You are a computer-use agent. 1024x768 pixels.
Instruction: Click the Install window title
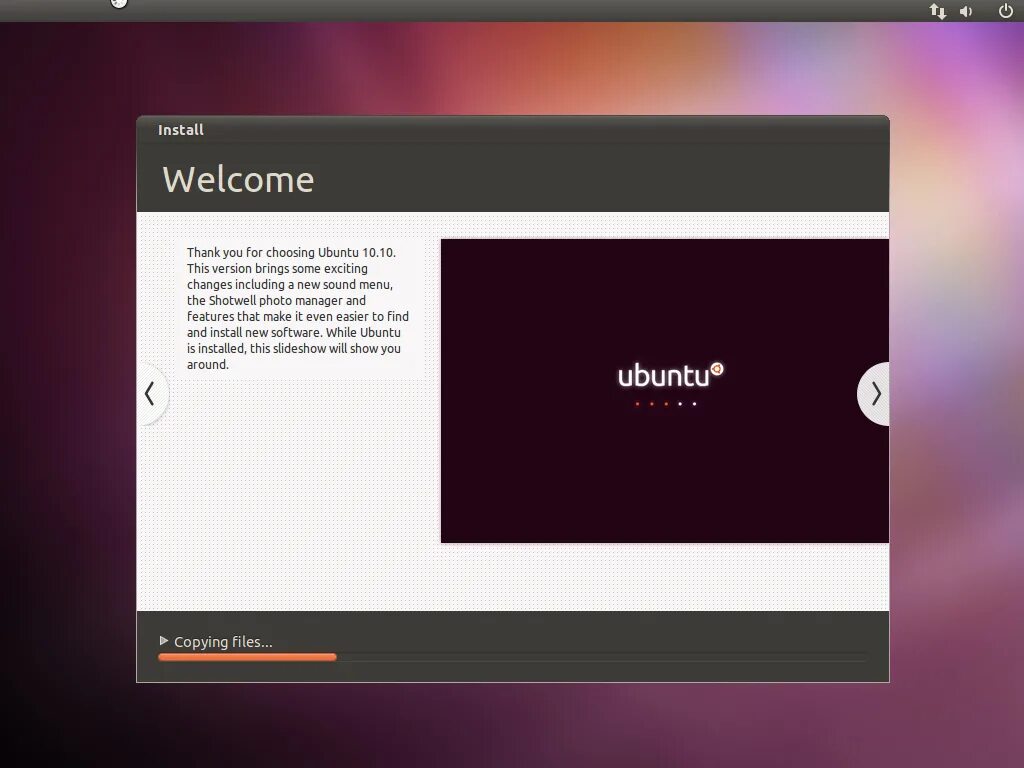[181, 130]
